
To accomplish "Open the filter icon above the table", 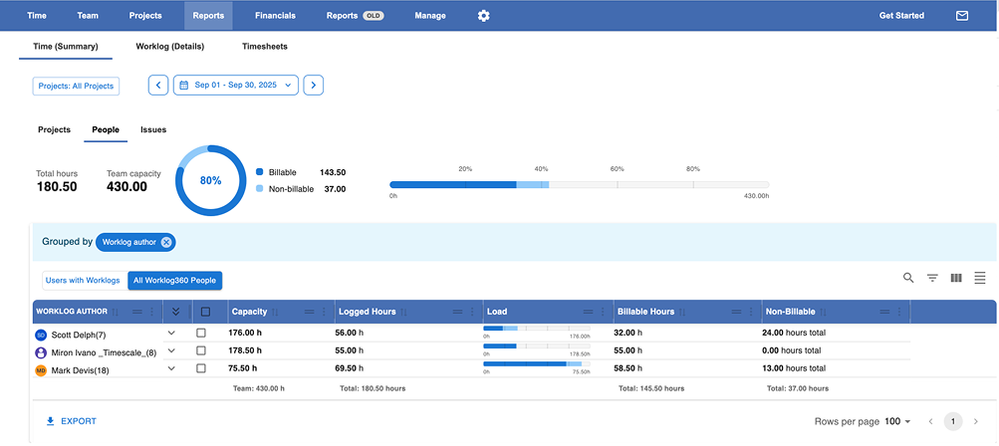I will [932, 278].
